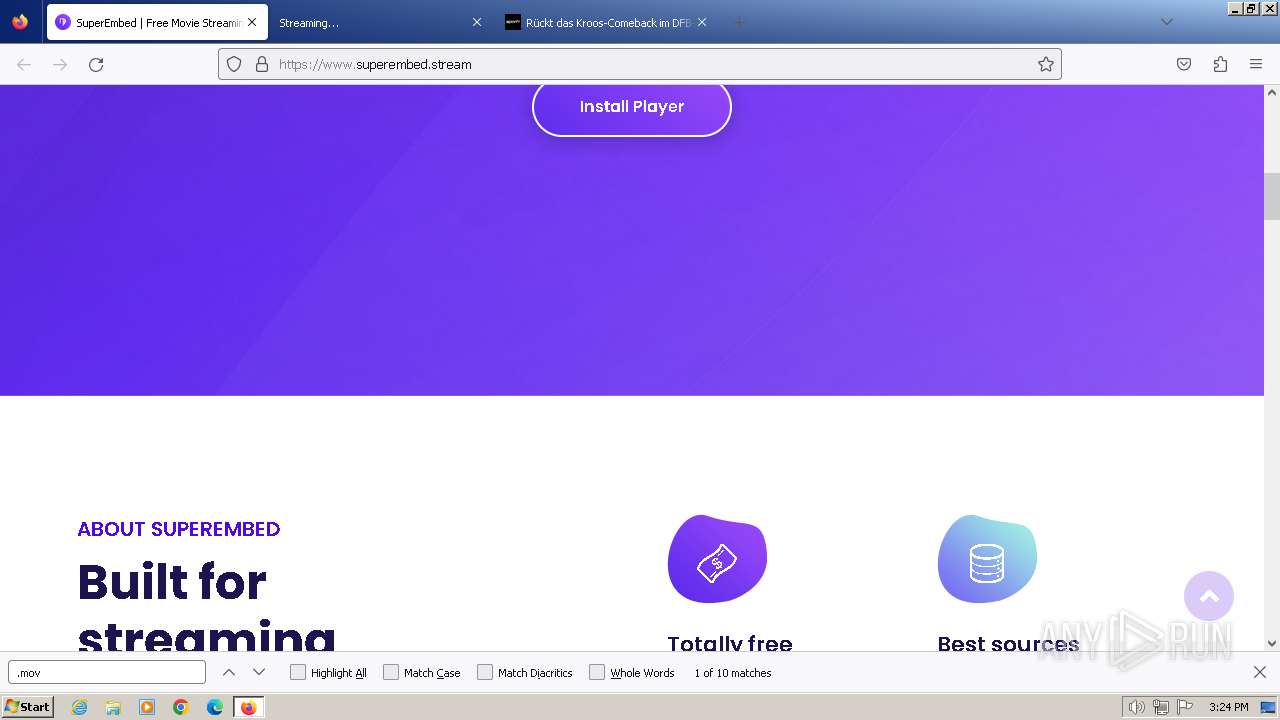Save page to Pocket
1280x720 pixels.
coord(1184,64)
